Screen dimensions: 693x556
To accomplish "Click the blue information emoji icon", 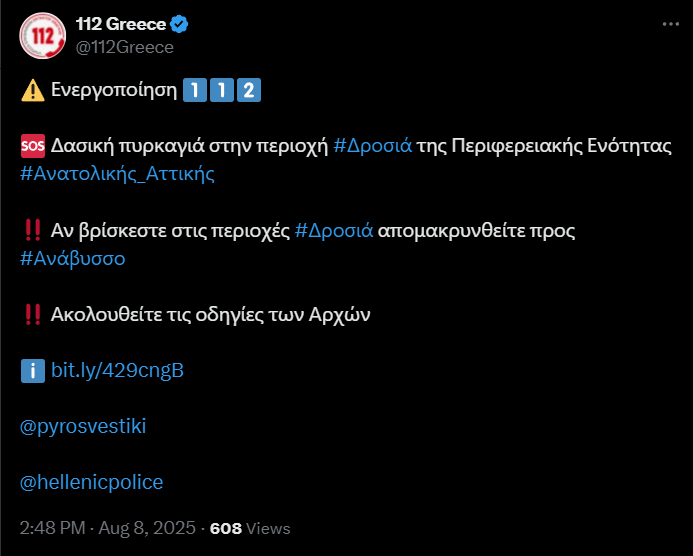I will tap(31, 371).
